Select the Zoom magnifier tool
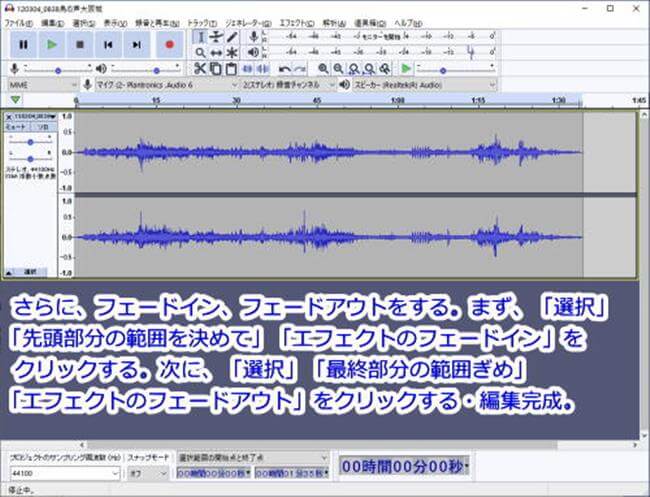This screenshot has width=650, height=497. [200, 53]
